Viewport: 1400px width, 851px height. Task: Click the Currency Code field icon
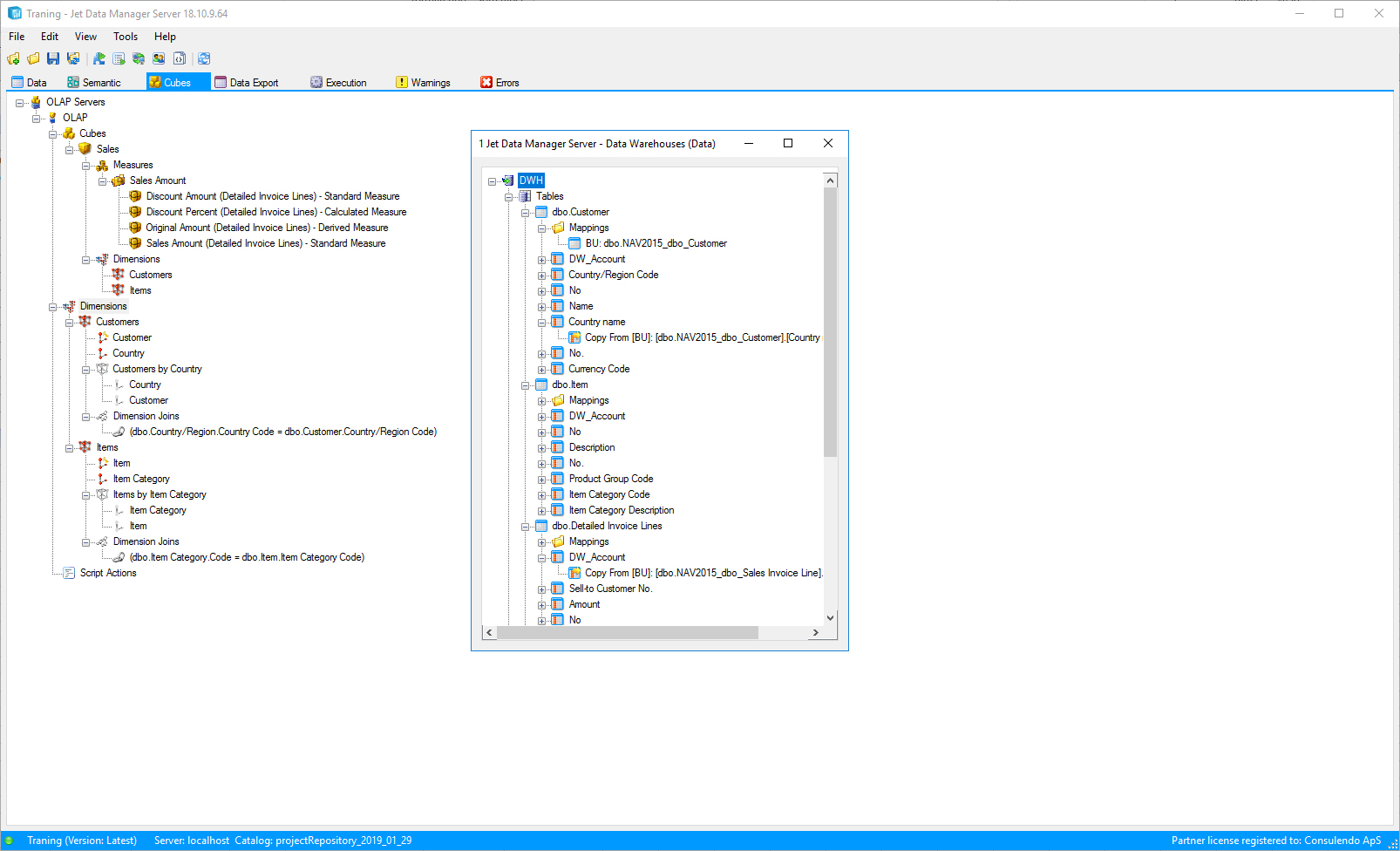[x=558, y=369]
